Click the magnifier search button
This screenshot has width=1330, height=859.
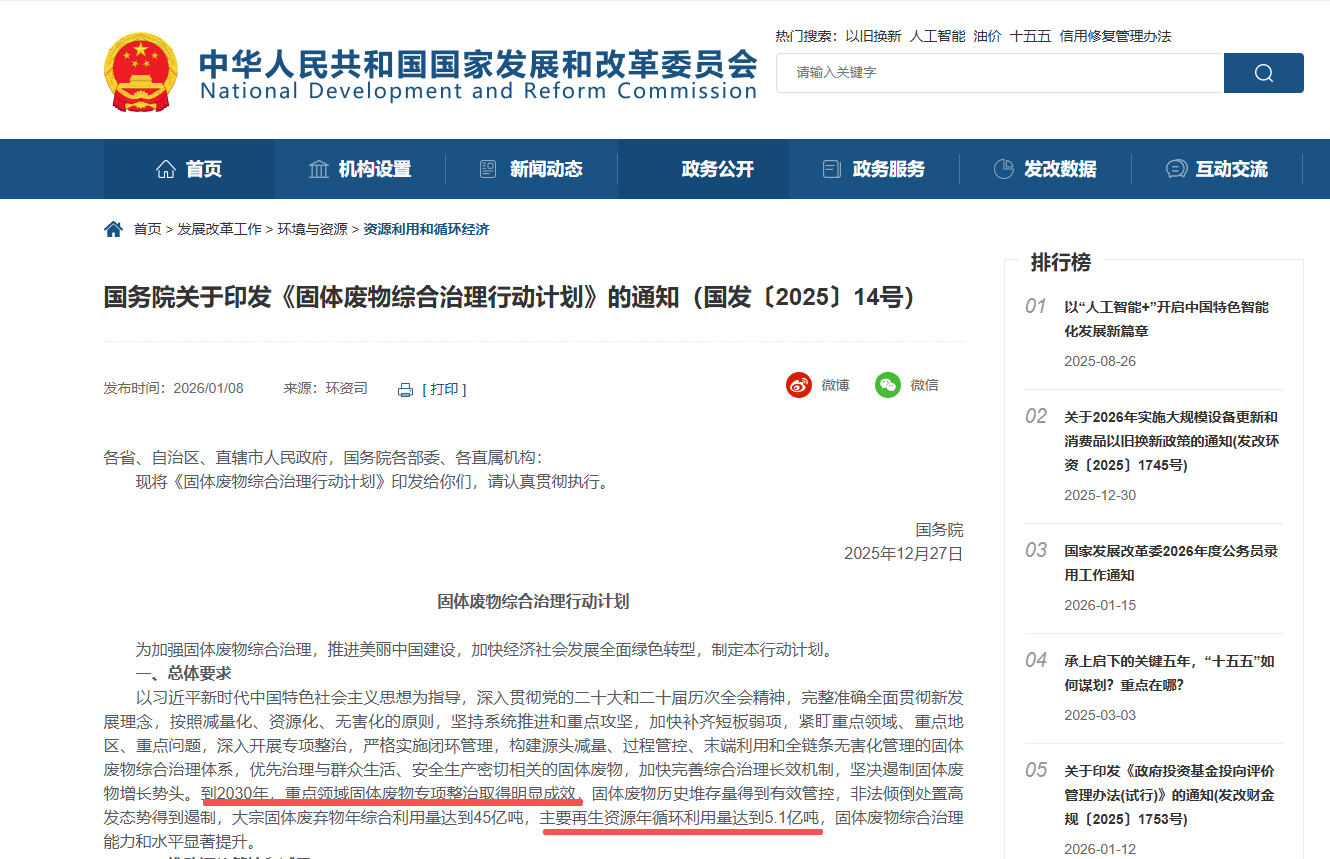pyautogui.click(x=1263, y=73)
